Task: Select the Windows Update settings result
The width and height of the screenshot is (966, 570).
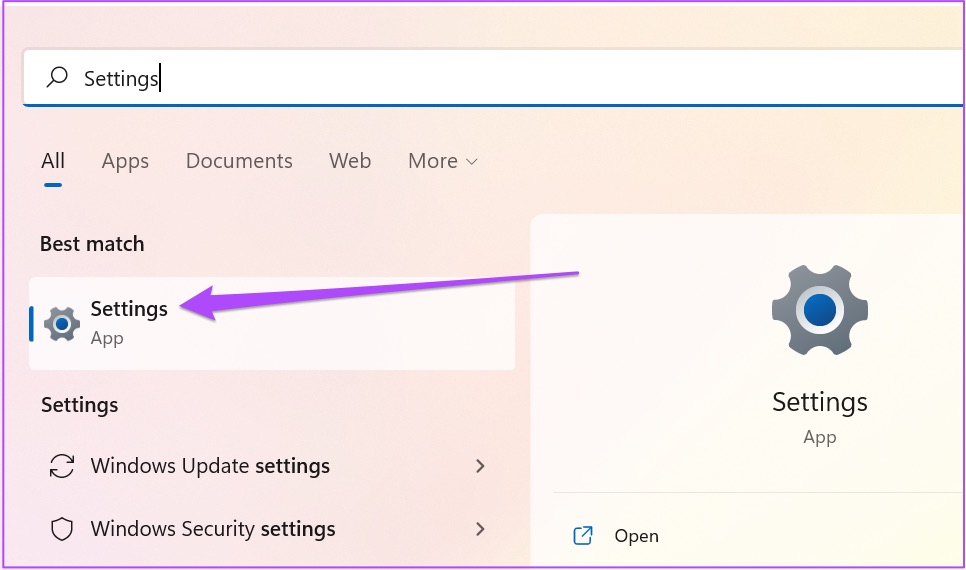Action: coord(210,466)
